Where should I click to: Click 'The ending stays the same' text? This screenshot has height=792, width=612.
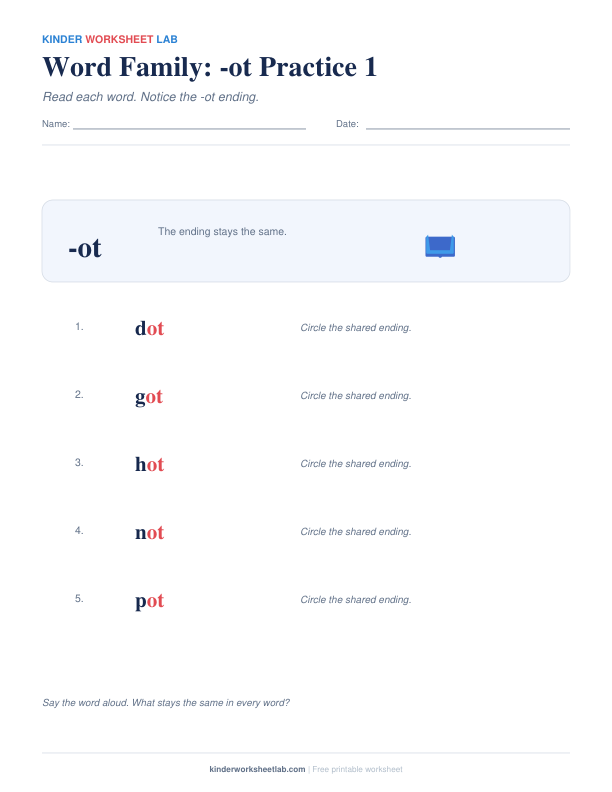tap(222, 231)
